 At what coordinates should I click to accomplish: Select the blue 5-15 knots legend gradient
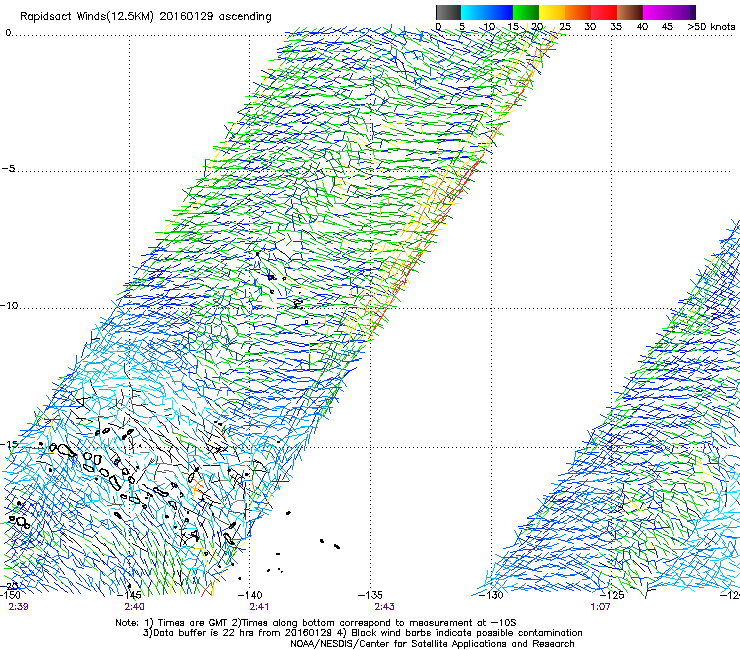tap(487, 12)
